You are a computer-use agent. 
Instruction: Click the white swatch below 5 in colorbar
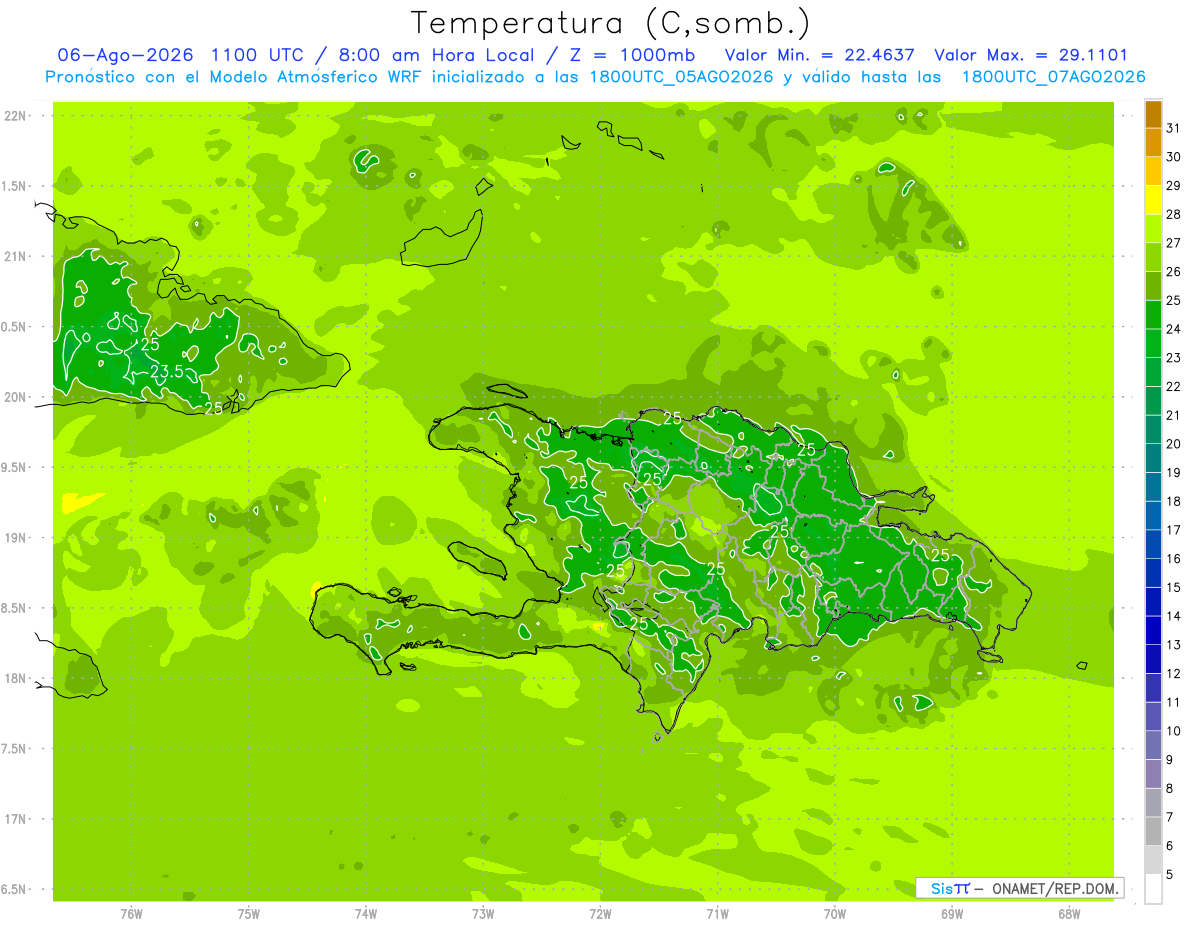point(1153,889)
